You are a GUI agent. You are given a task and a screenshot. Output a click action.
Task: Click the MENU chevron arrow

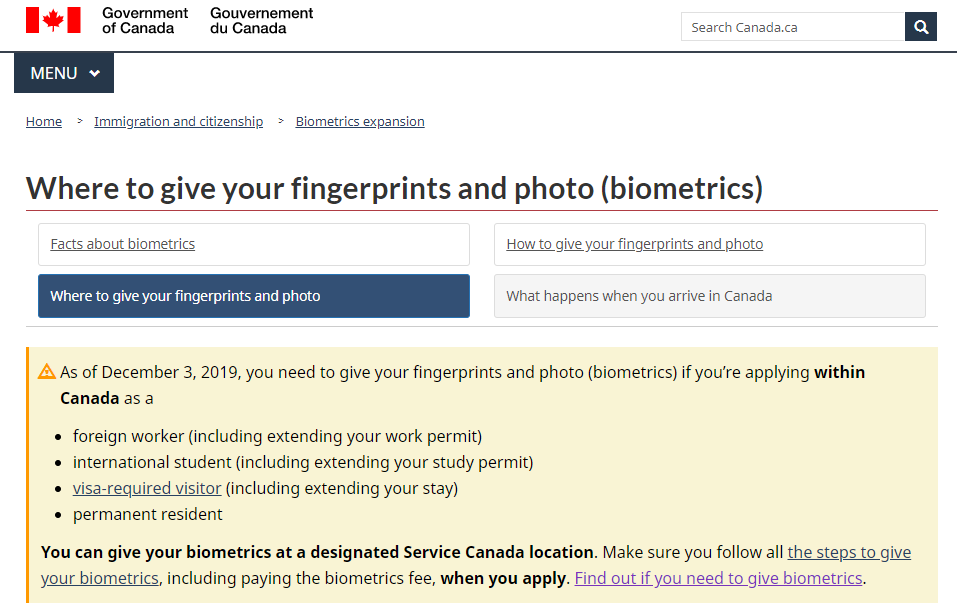[x=95, y=73]
